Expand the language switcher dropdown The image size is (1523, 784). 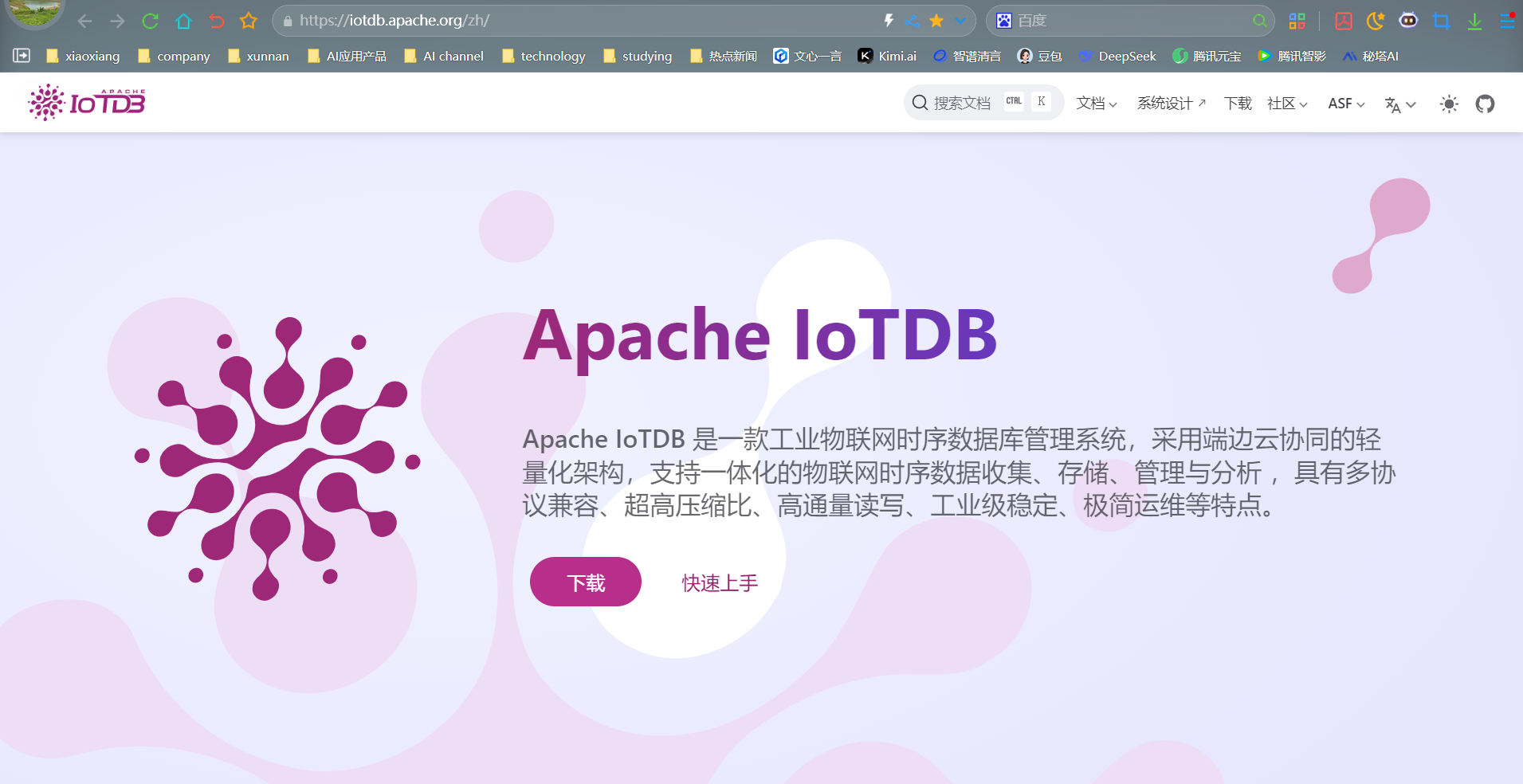(1399, 104)
